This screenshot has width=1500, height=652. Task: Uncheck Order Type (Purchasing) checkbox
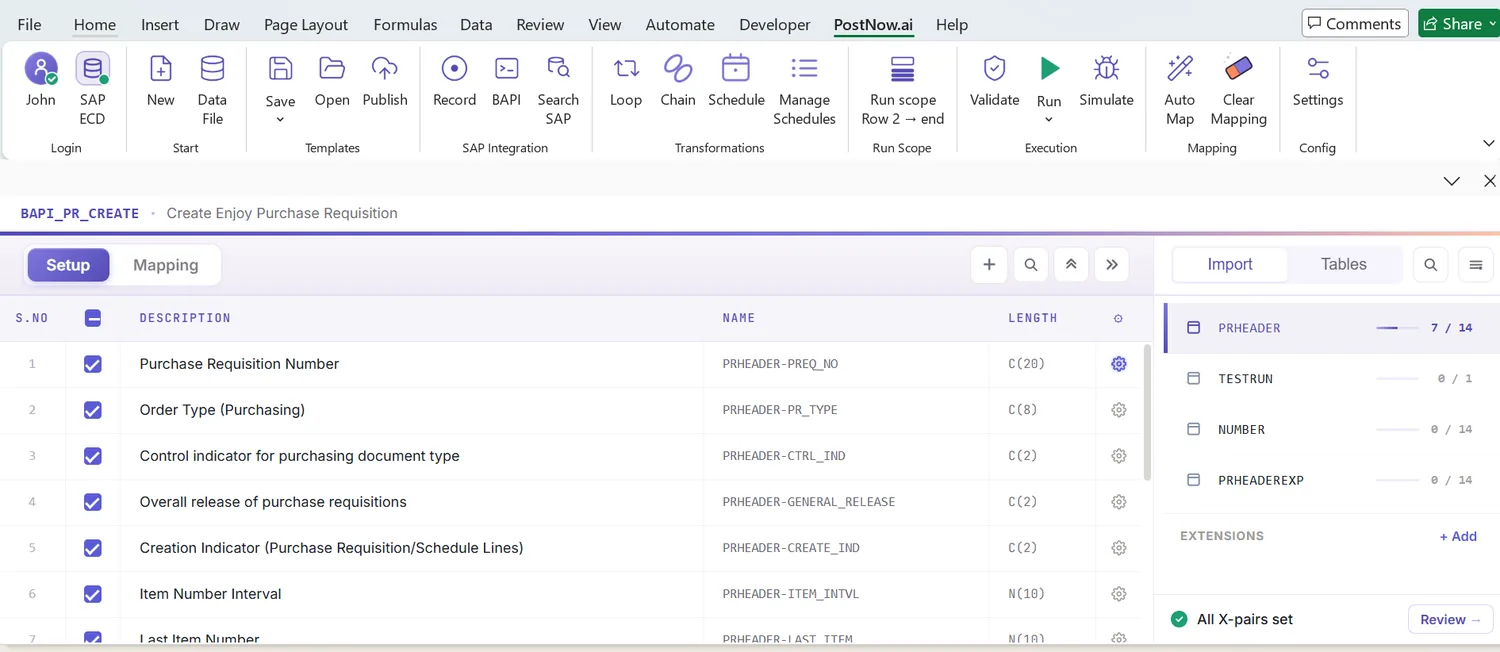point(93,410)
